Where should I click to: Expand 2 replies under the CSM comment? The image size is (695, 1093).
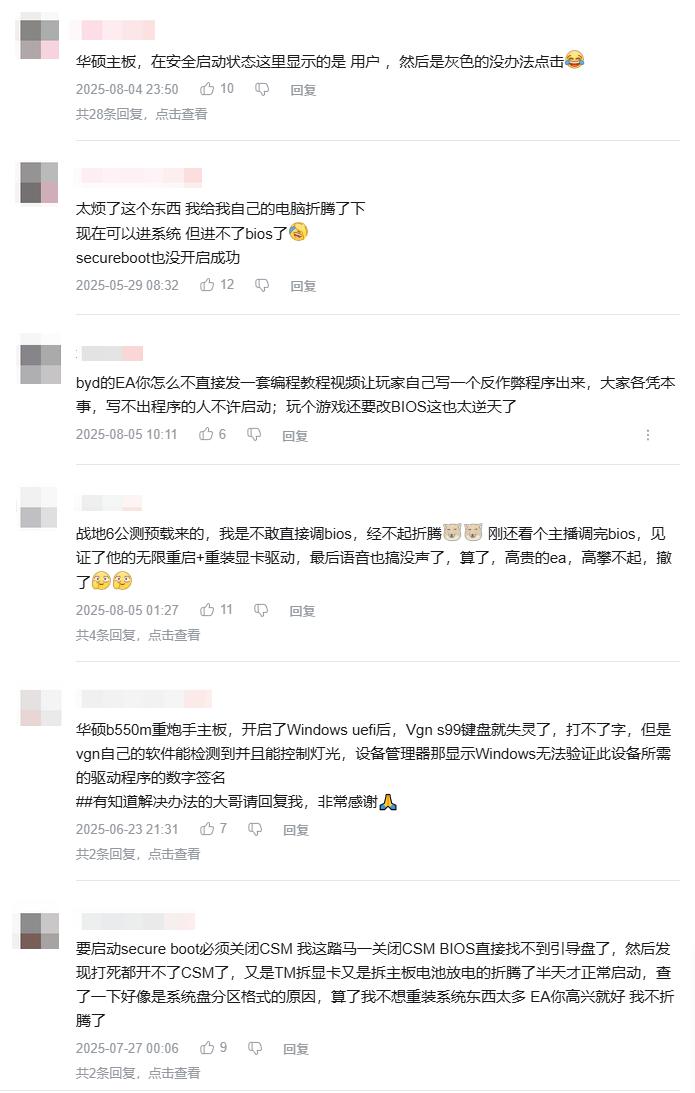[137, 1073]
